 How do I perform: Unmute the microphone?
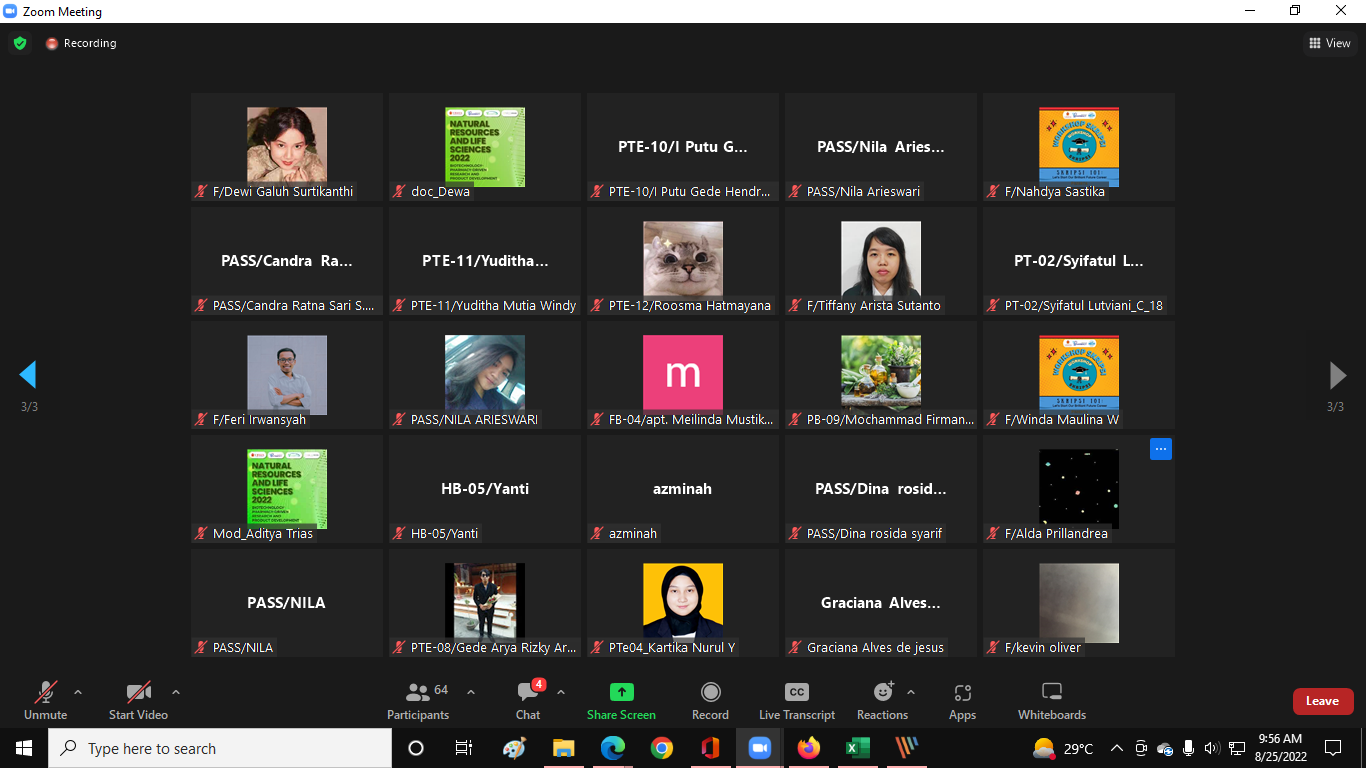[45, 693]
